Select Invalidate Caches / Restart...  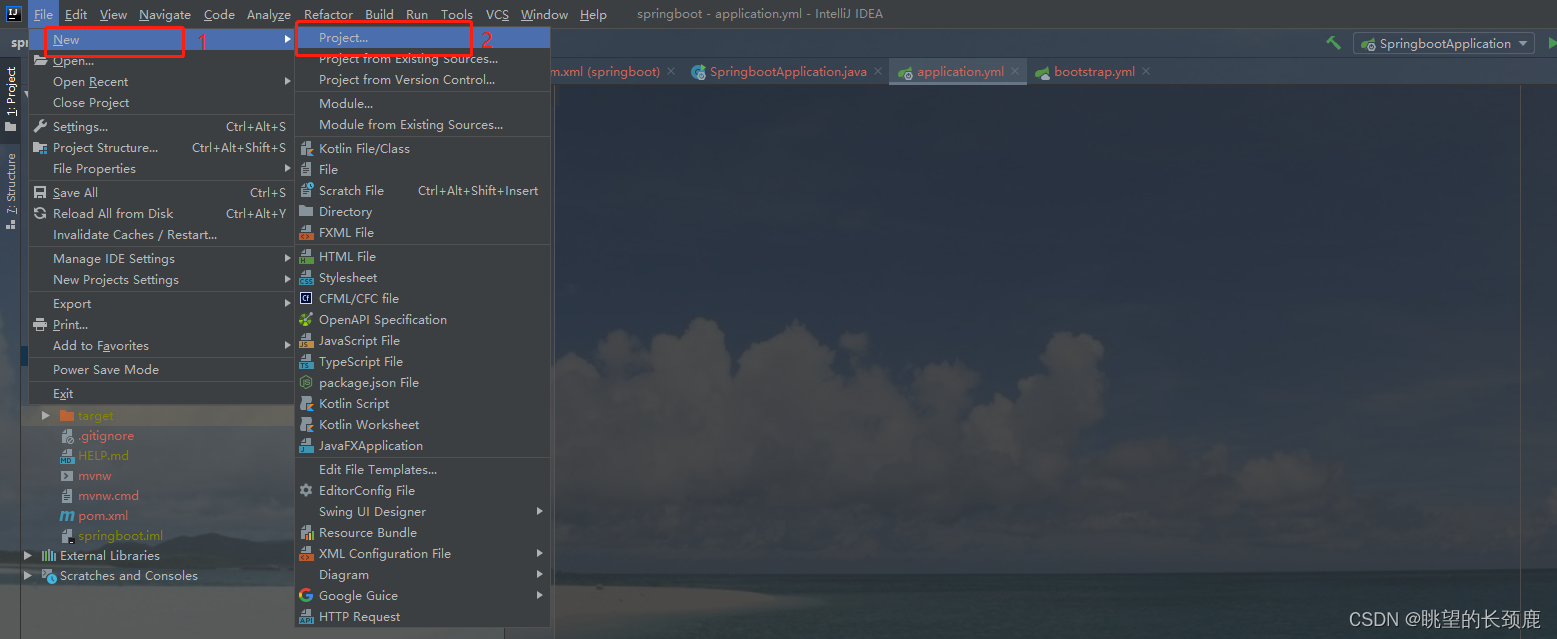point(163,234)
